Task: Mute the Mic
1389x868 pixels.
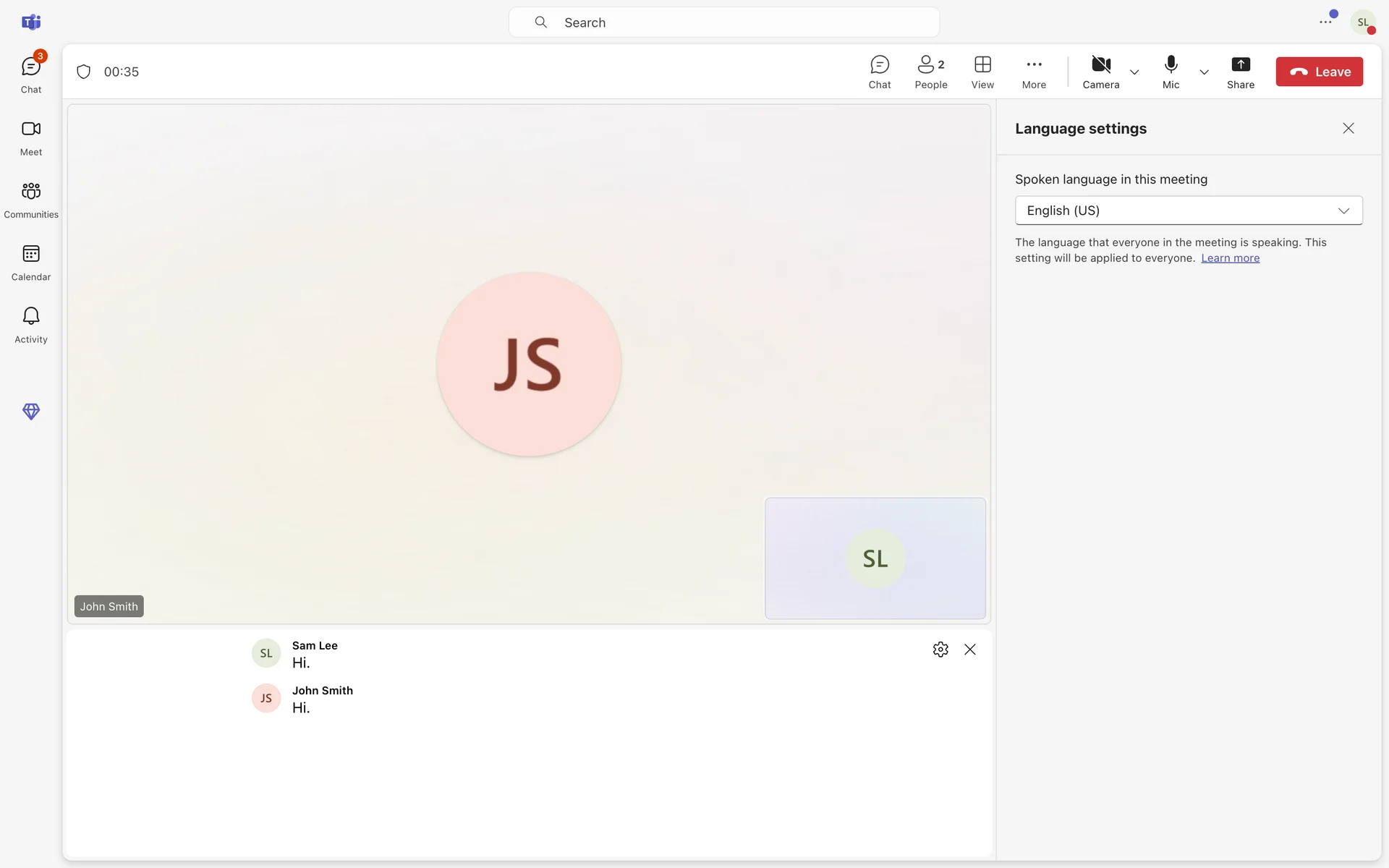Action: [1171, 72]
